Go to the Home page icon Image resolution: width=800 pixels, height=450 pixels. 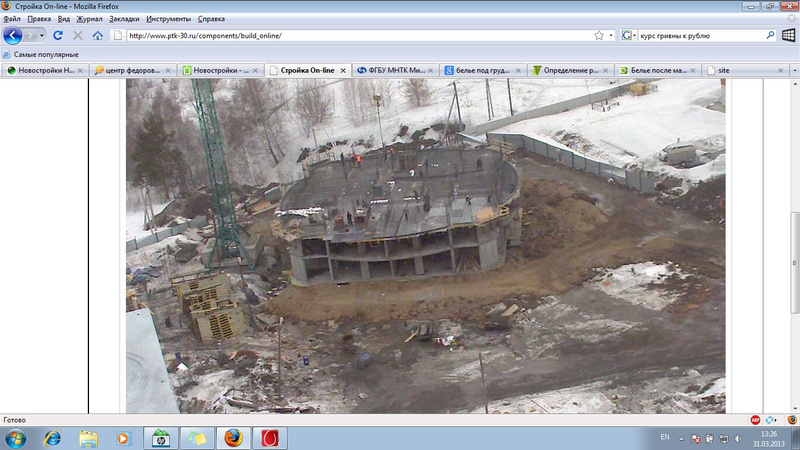(x=97, y=35)
